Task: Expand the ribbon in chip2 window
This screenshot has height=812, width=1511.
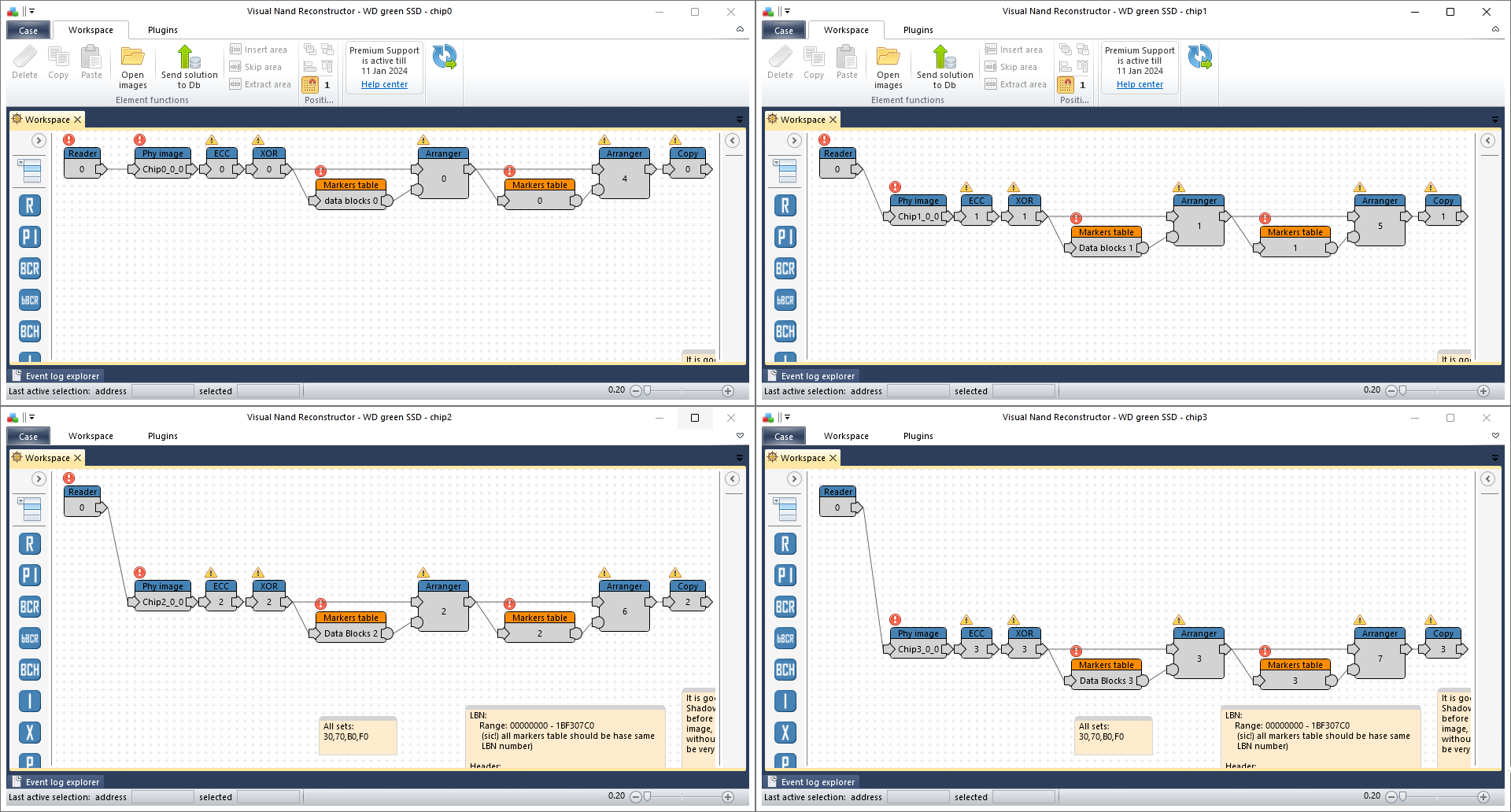Action: [740, 436]
